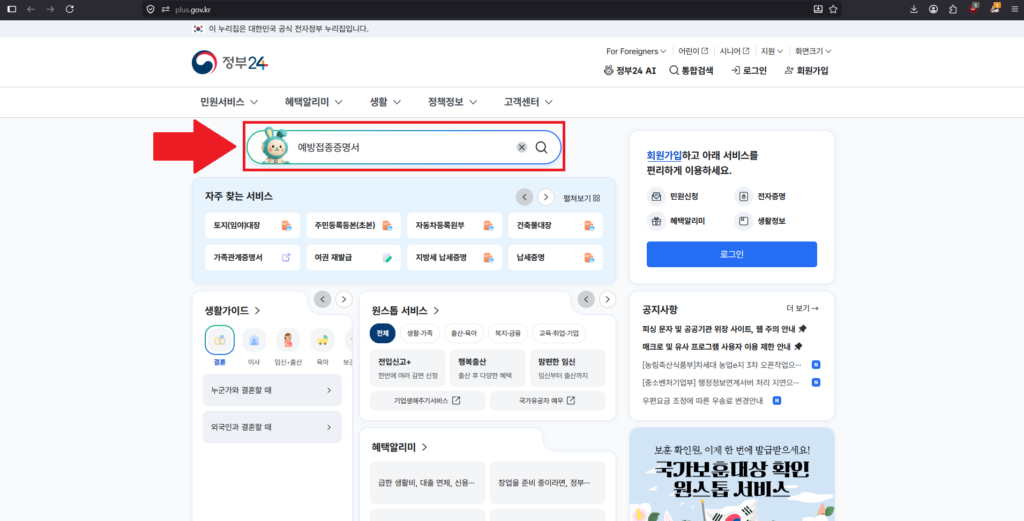
Task: Open 정부24 AI assistant
Action: 630,71
